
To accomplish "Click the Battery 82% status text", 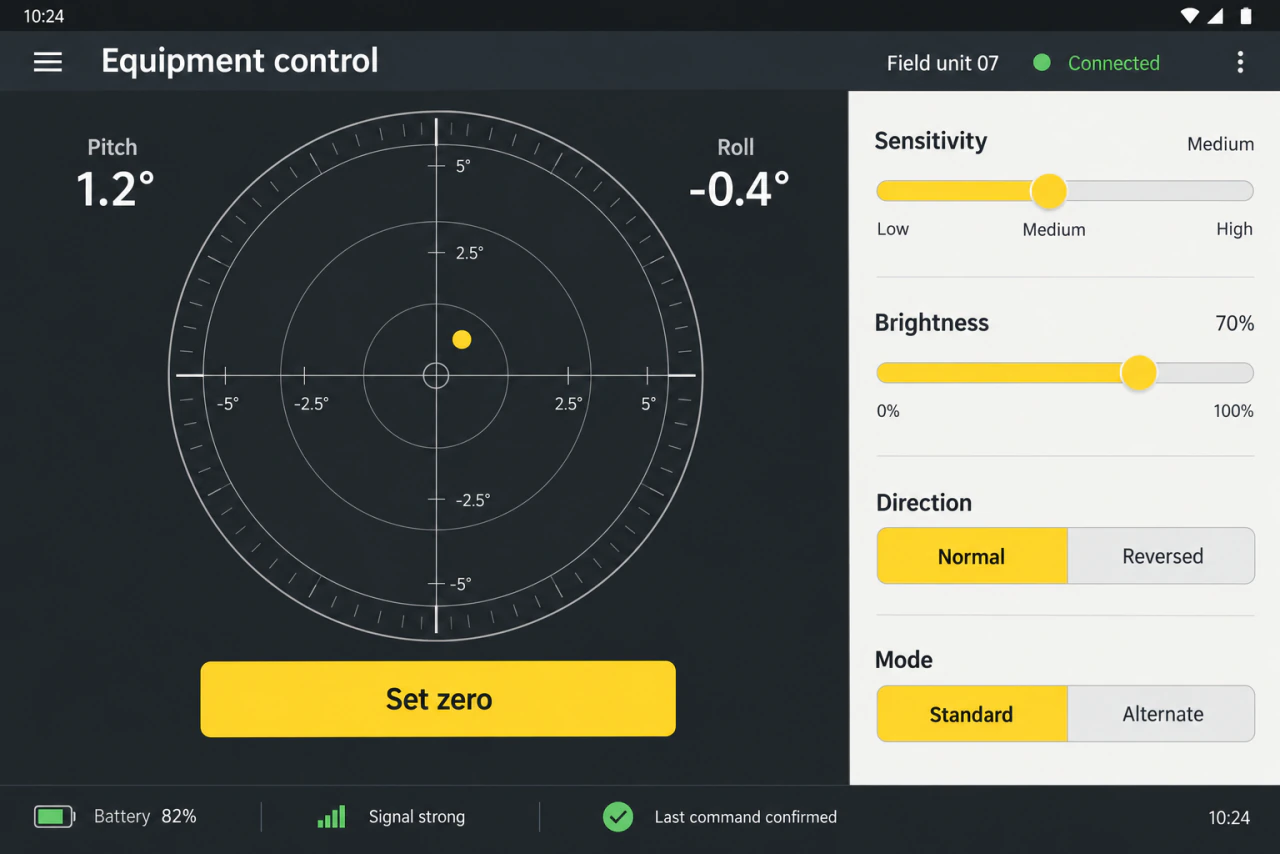I will (145, 817).
